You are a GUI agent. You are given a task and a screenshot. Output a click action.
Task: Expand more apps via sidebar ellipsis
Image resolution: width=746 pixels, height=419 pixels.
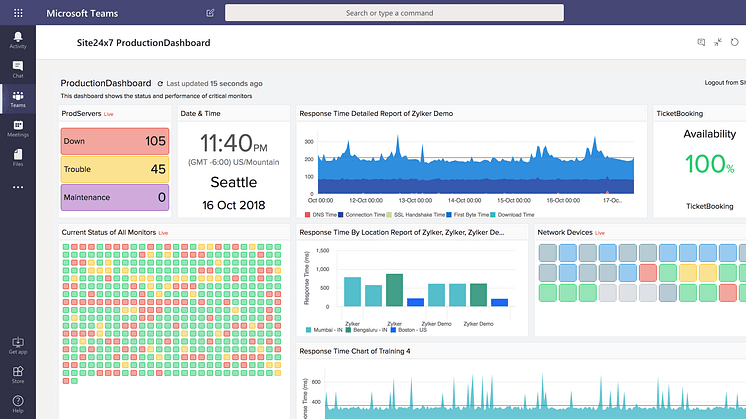[x=18, y=187]
